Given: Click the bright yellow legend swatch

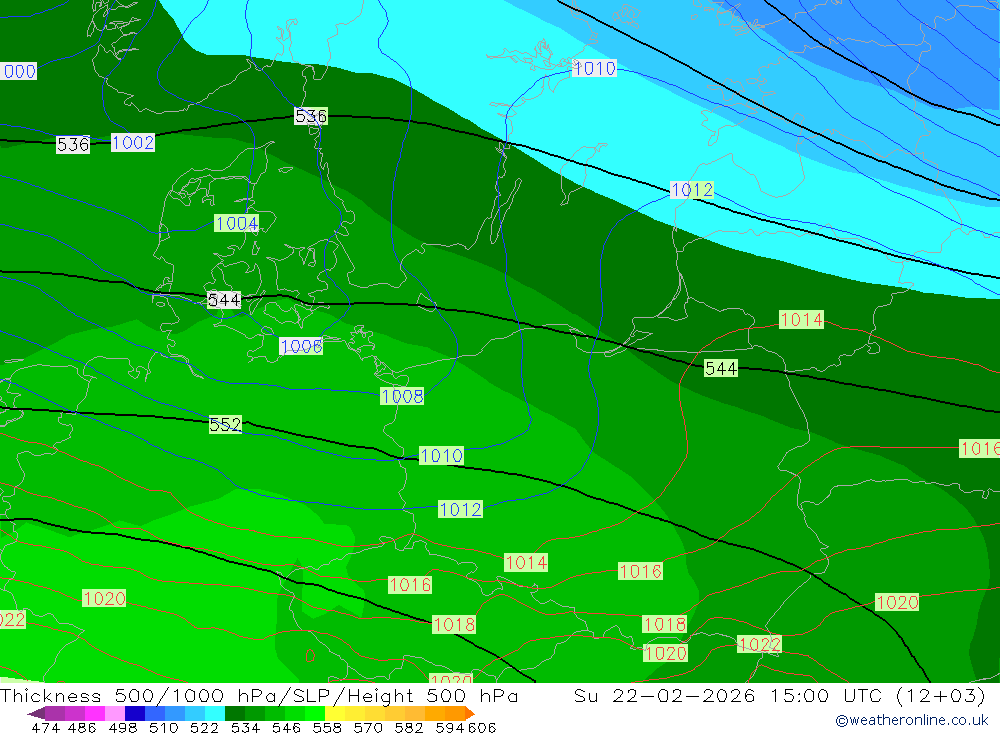Looking at the screenshot, I should click(335, 713).
